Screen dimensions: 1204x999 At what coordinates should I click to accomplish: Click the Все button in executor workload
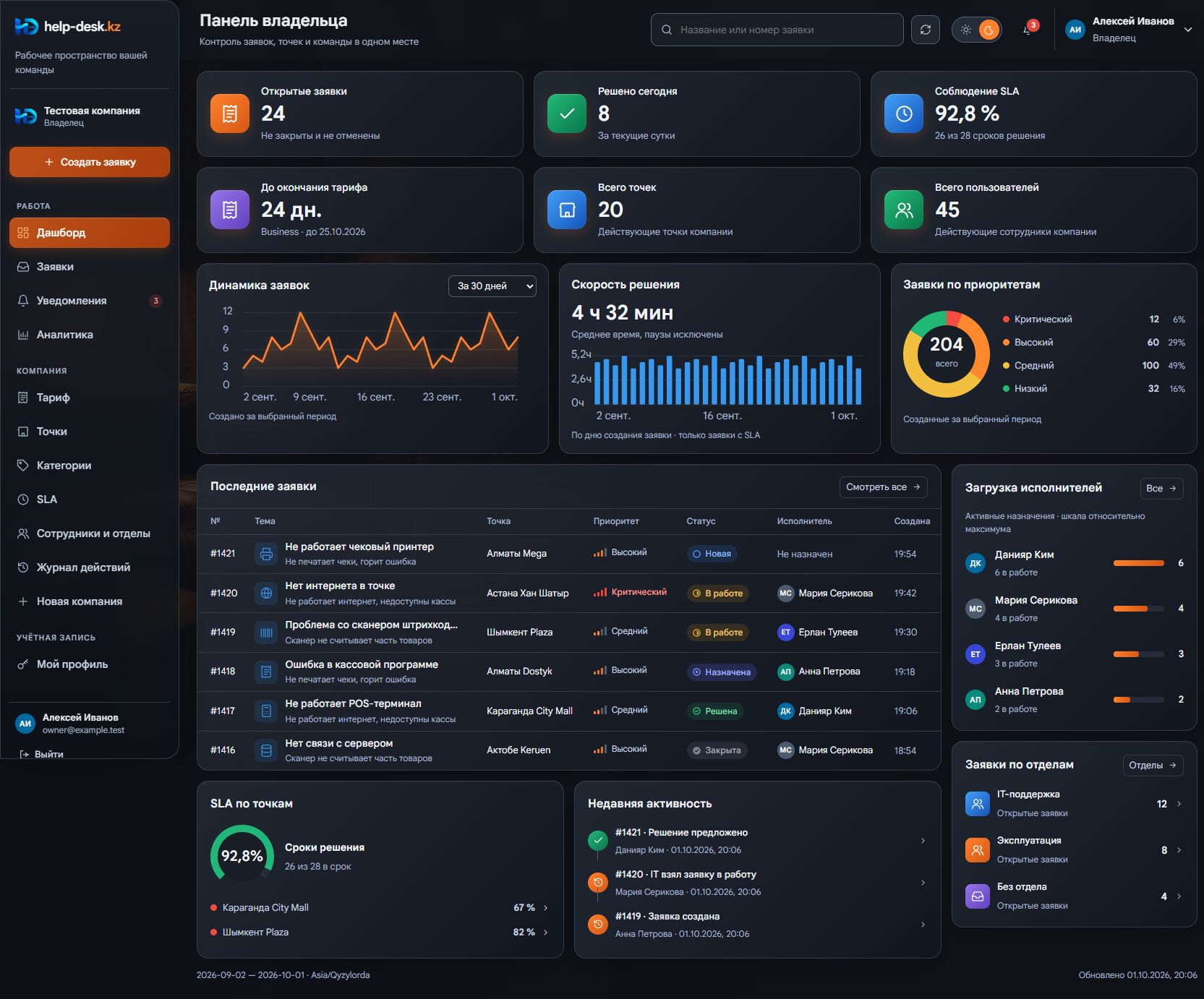point(1161,489)
